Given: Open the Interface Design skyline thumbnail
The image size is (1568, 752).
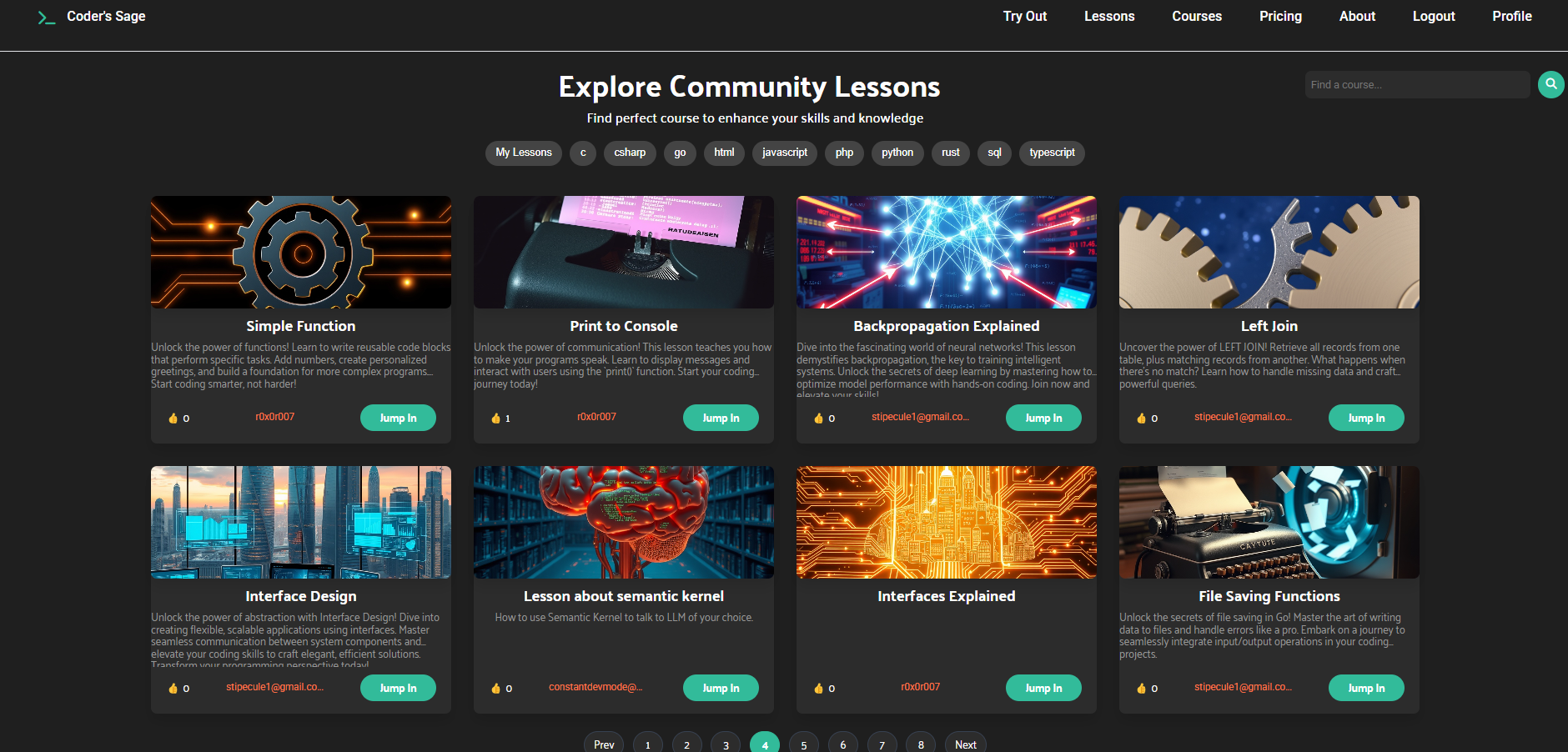Looking at the screenshot, I should 301,522.
